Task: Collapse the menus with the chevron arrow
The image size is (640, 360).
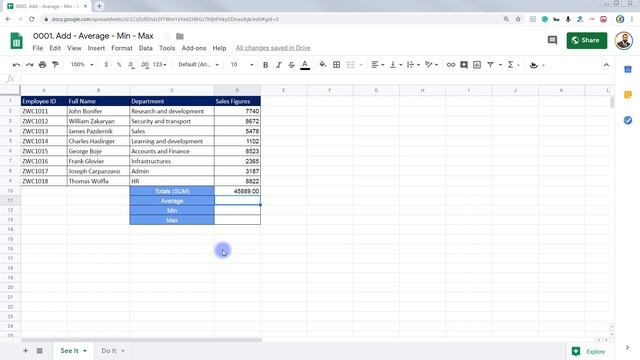Action: click(x=606, y=65)
